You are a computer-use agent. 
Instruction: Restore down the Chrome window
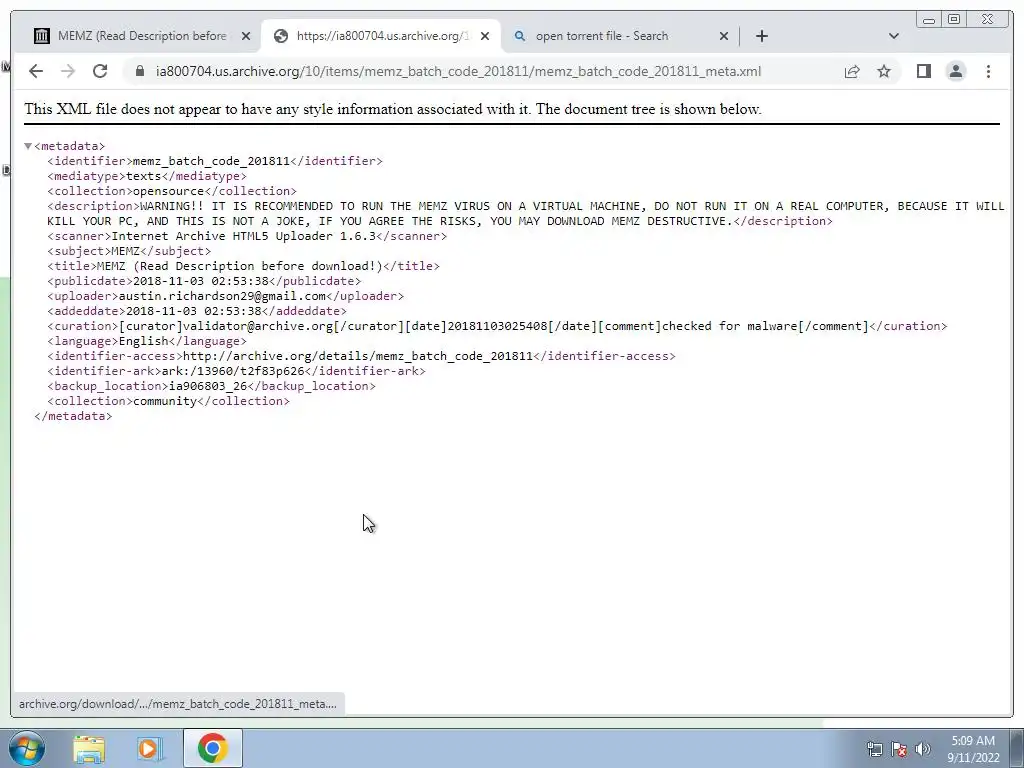(954, 20)
